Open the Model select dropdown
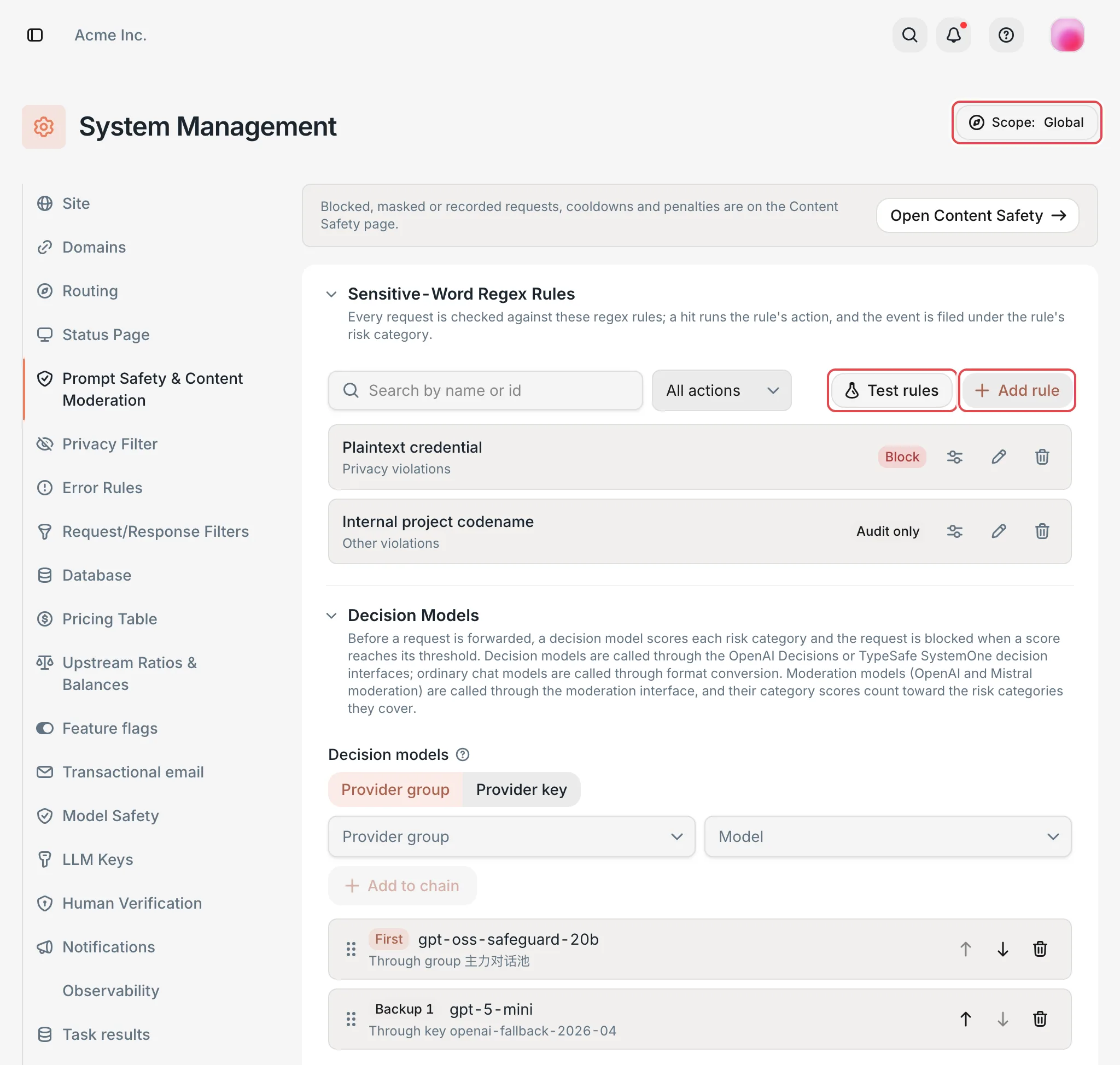 [x=888, y=837]
